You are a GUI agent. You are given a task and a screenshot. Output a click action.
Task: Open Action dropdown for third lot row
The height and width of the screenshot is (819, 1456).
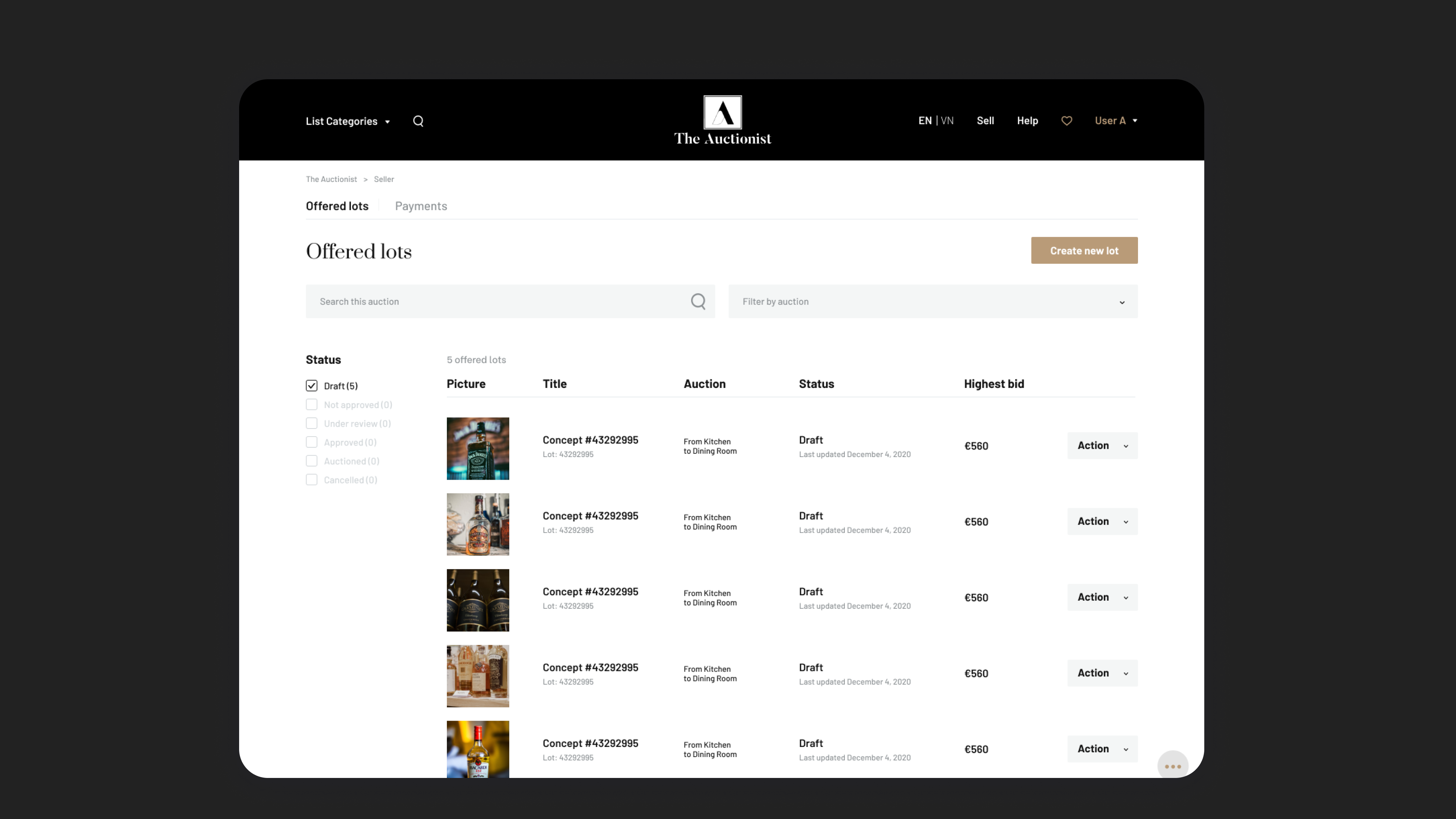(1102, 597)
